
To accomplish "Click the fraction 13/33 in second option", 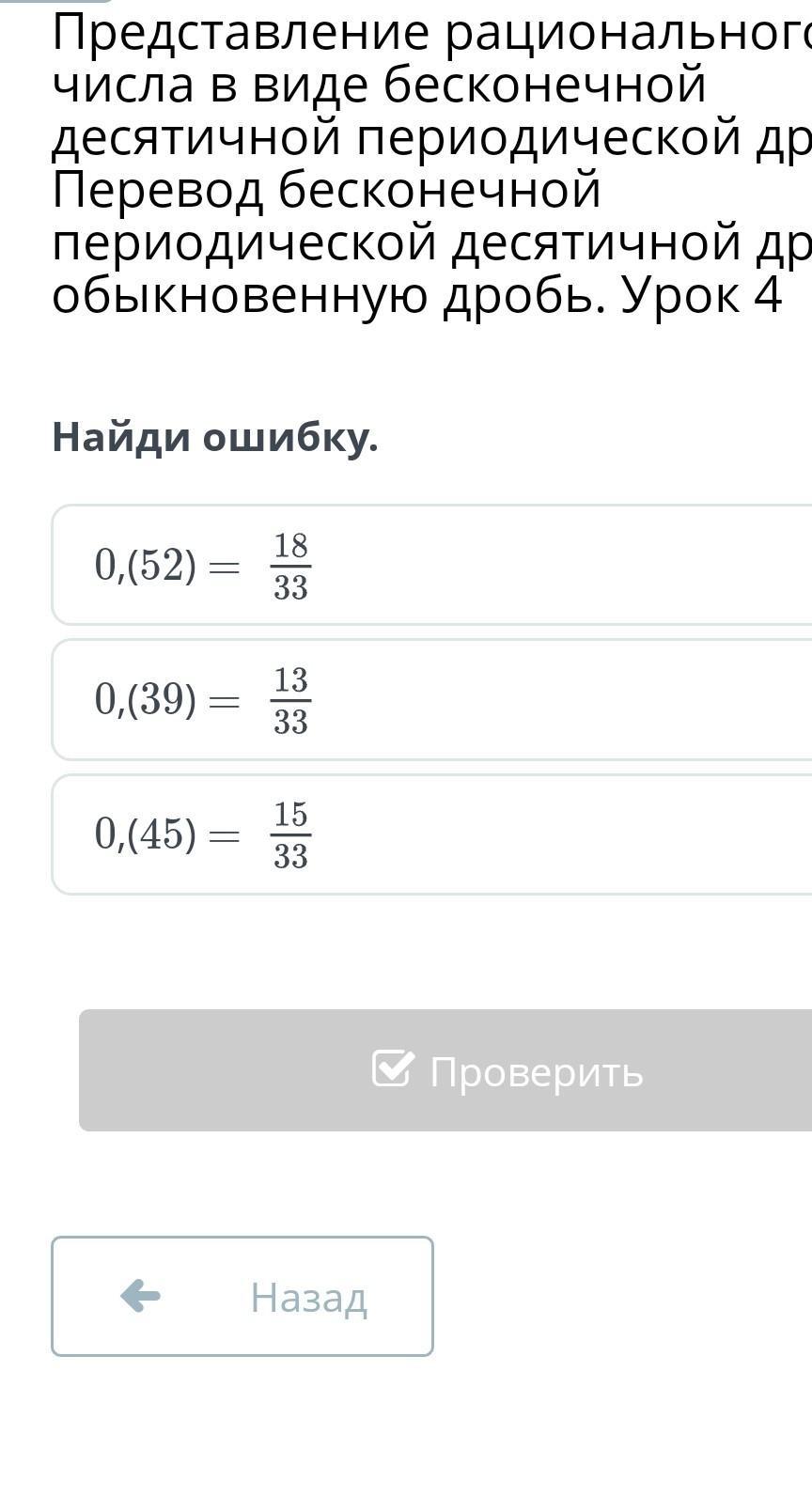I will pos(290,700).
